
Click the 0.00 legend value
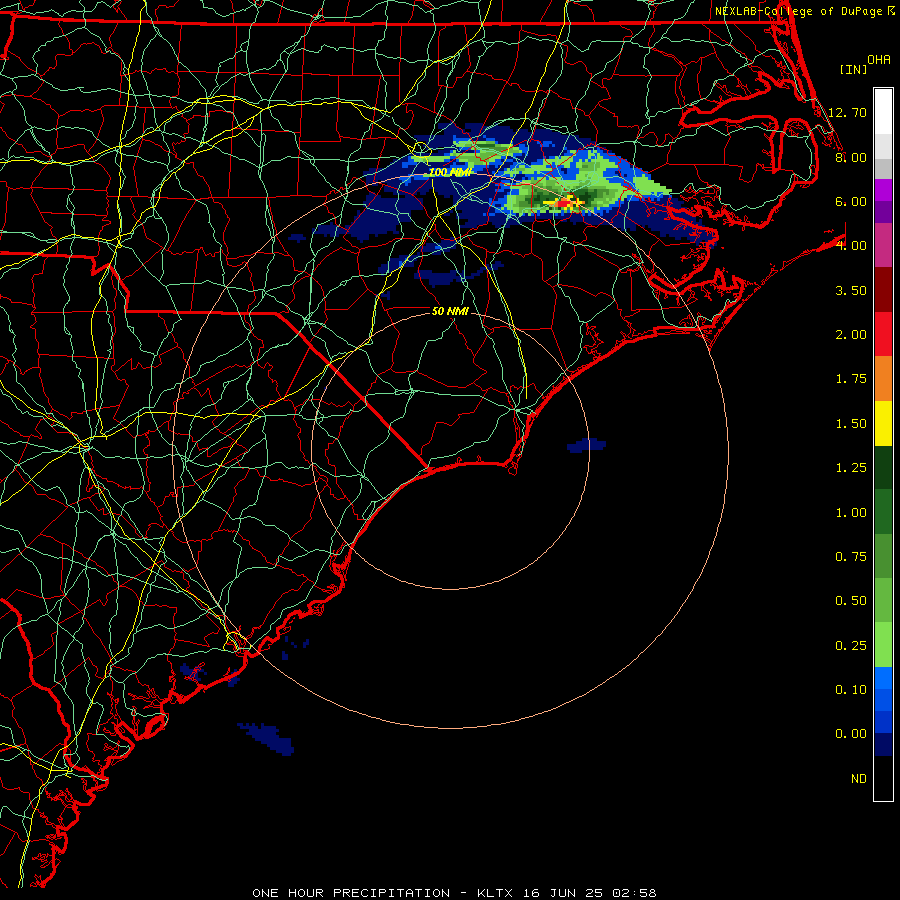pyautogui.click(x=851, y=734)
